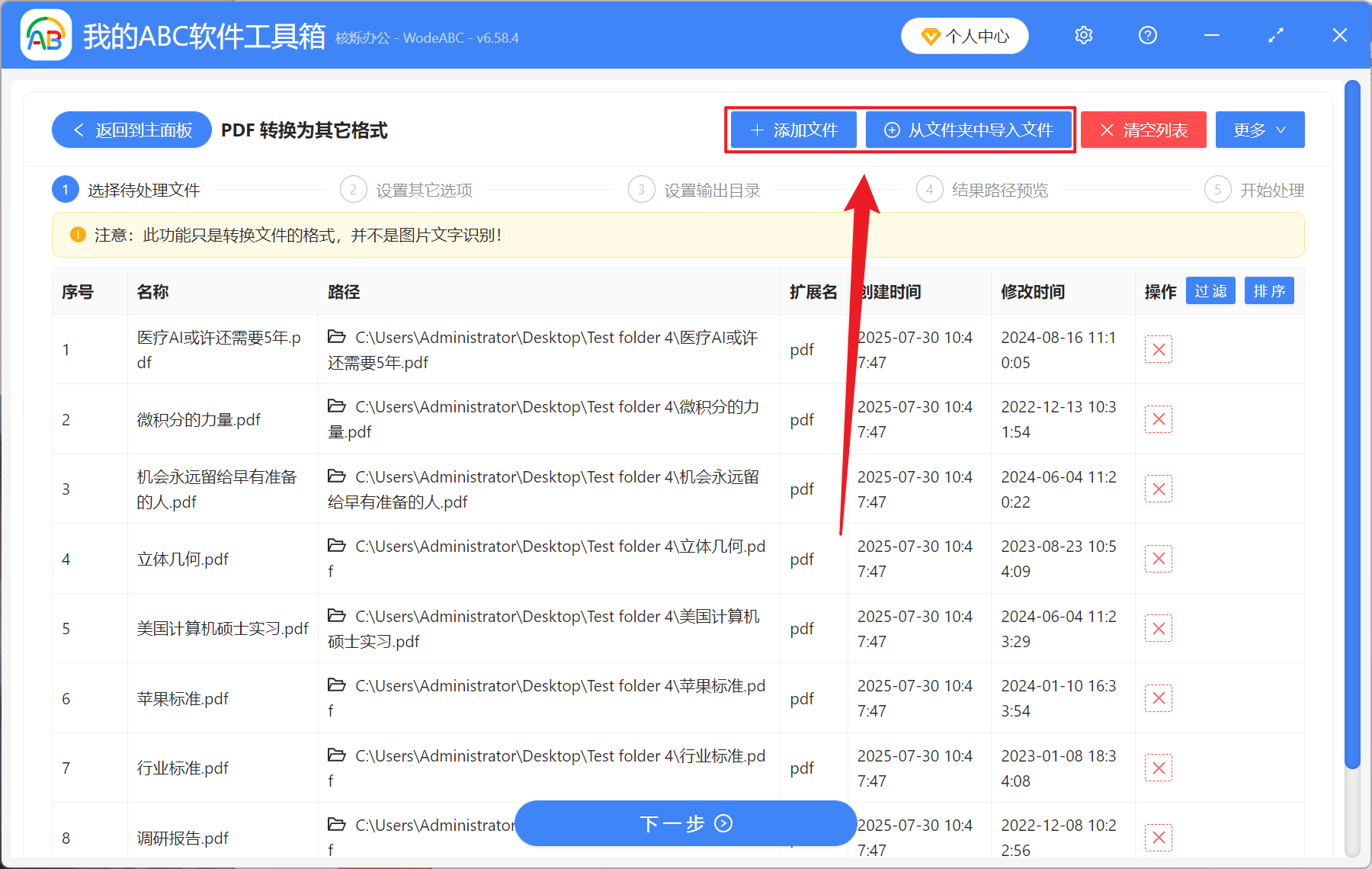Click 从文件夹中导入文件 button
1372x869 pixels.
(x=970, y=130)
